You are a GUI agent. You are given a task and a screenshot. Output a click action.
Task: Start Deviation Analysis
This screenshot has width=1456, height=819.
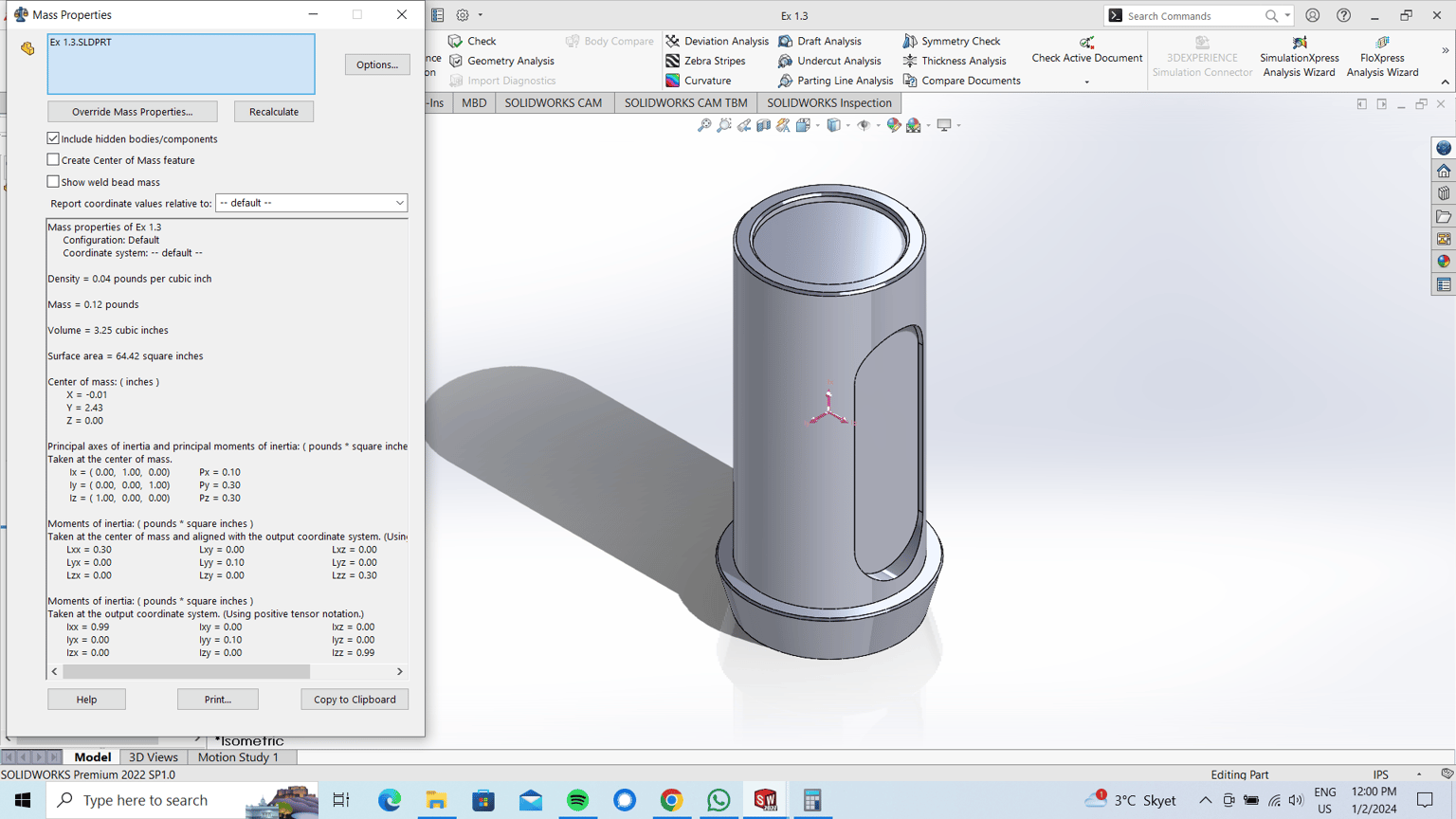click(x=717, y=41)
